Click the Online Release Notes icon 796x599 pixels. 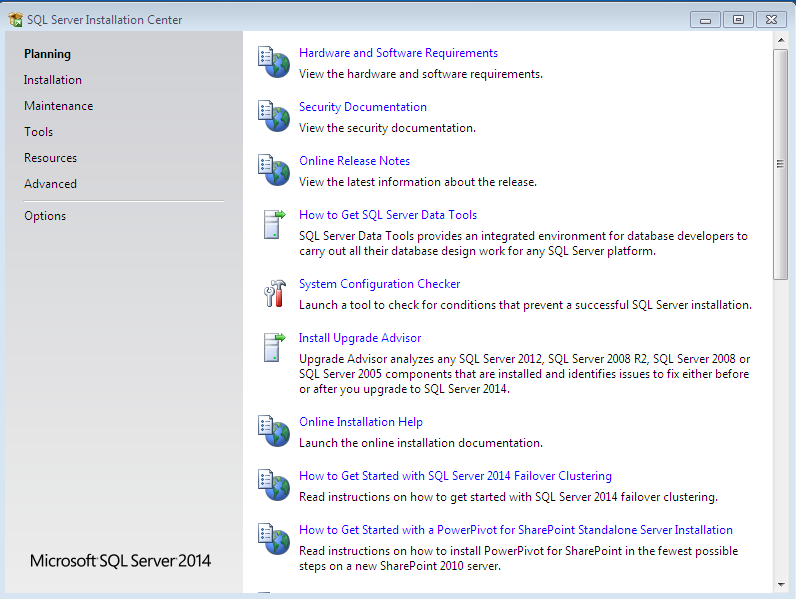coord(273,170)
